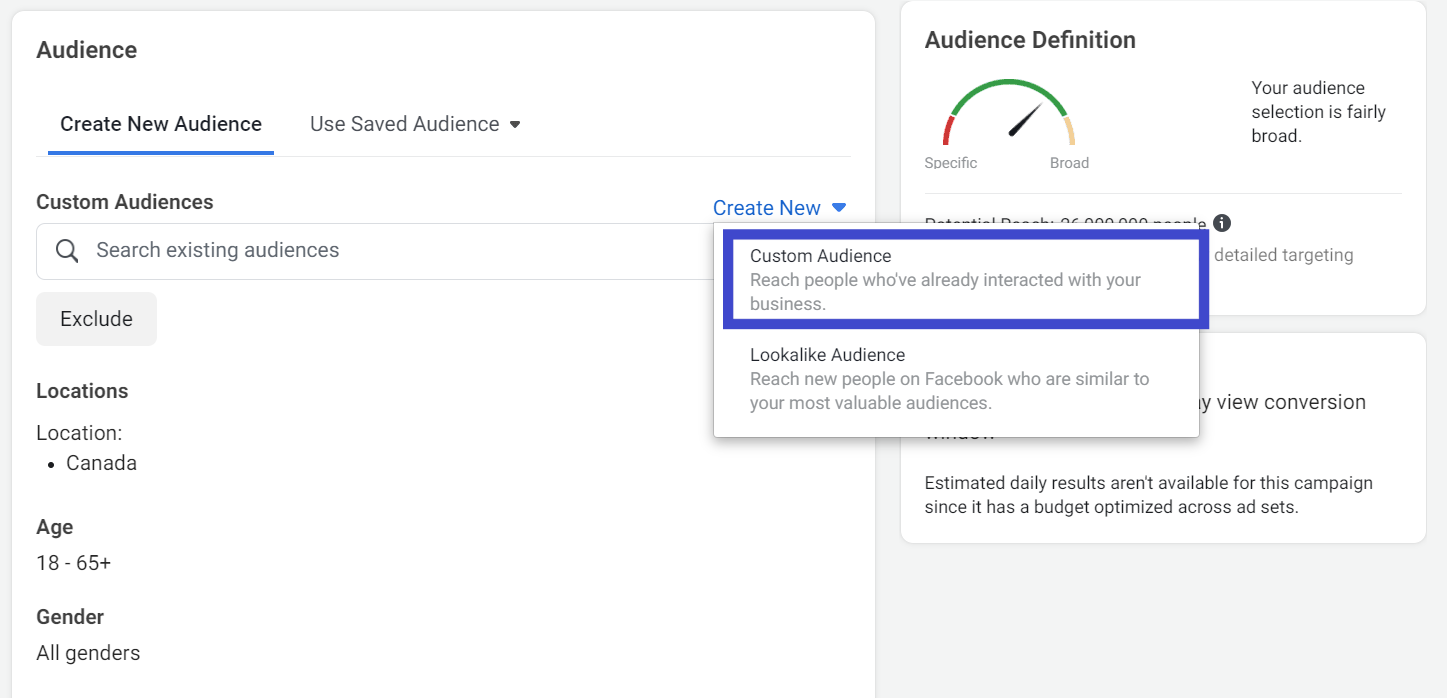Click the Locations section heading
Image resolution: width=1447 pixels, height=698 pixels.
tap(82, 391)
